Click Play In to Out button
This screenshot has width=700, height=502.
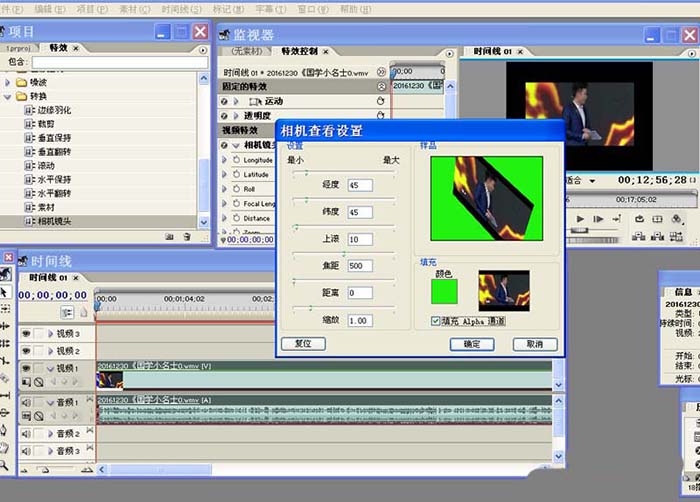(598, 219)
